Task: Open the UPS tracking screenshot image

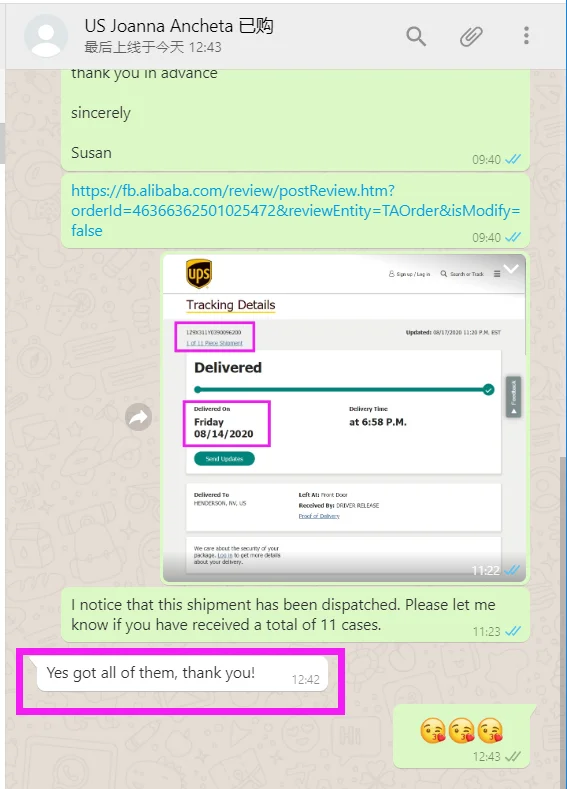Action: [344, 418]
